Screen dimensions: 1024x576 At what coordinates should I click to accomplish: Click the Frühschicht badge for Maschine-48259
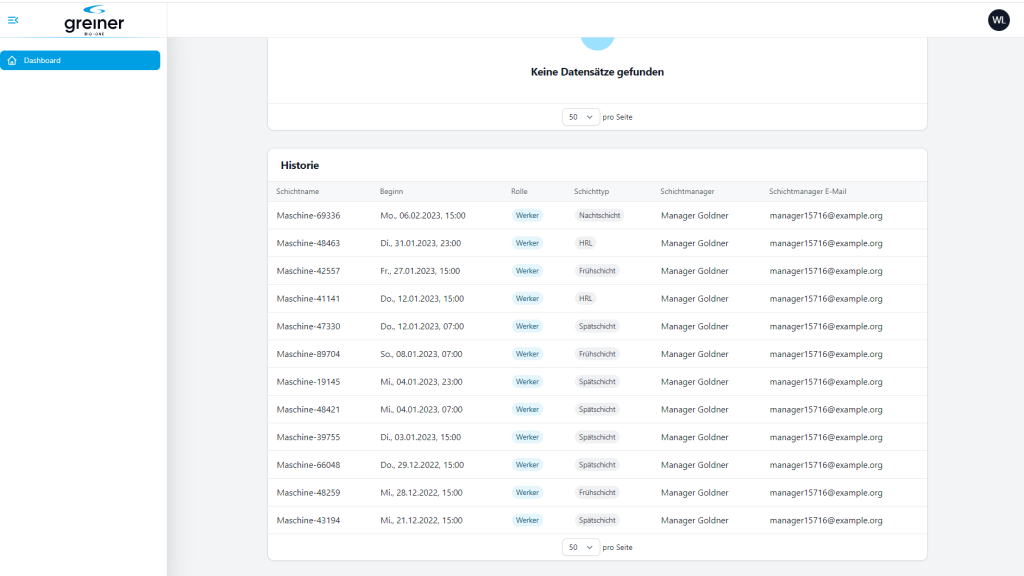click(x=597, y=492)
